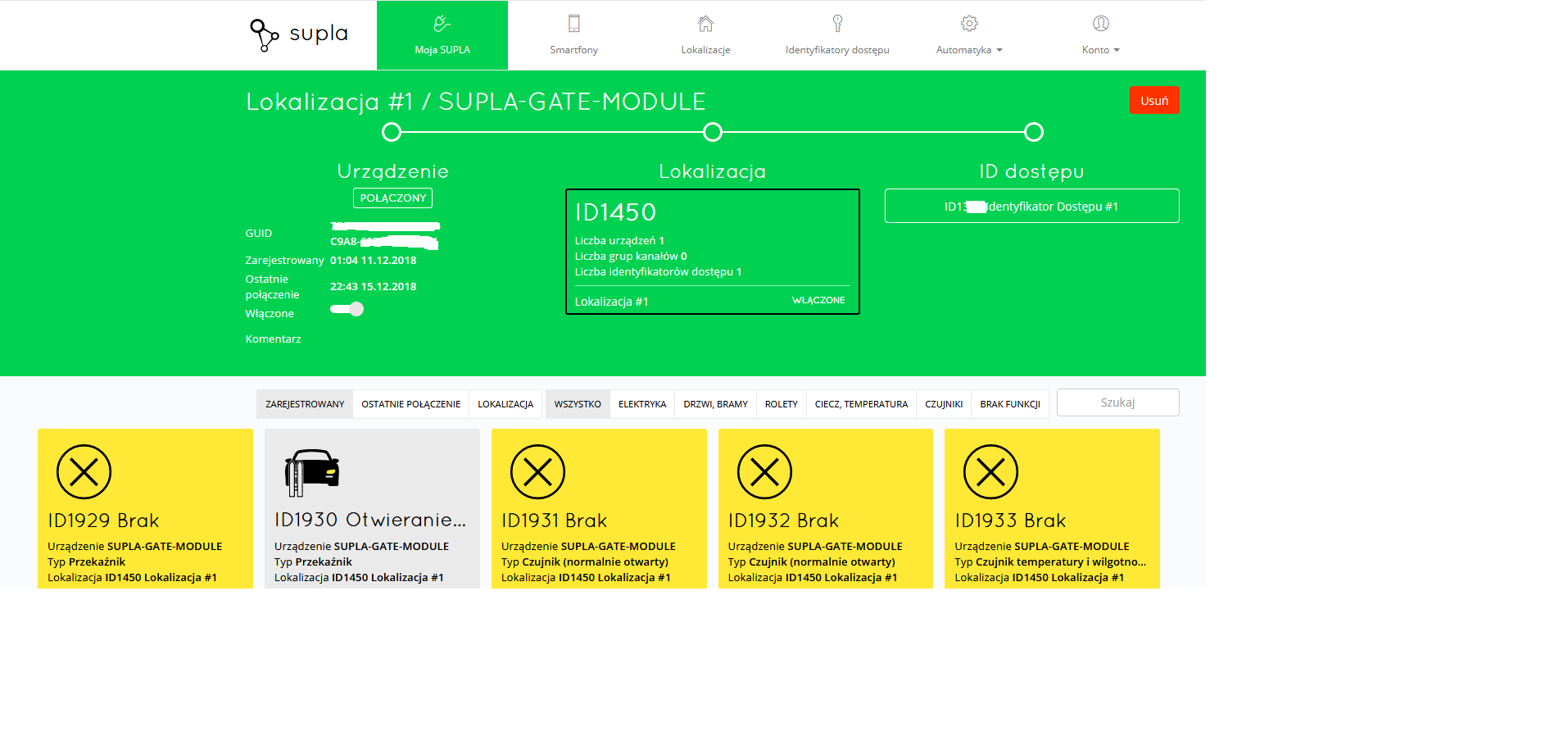Click the Urządzenie step circle
The image size is (1568, 741).
pos(392,132)
